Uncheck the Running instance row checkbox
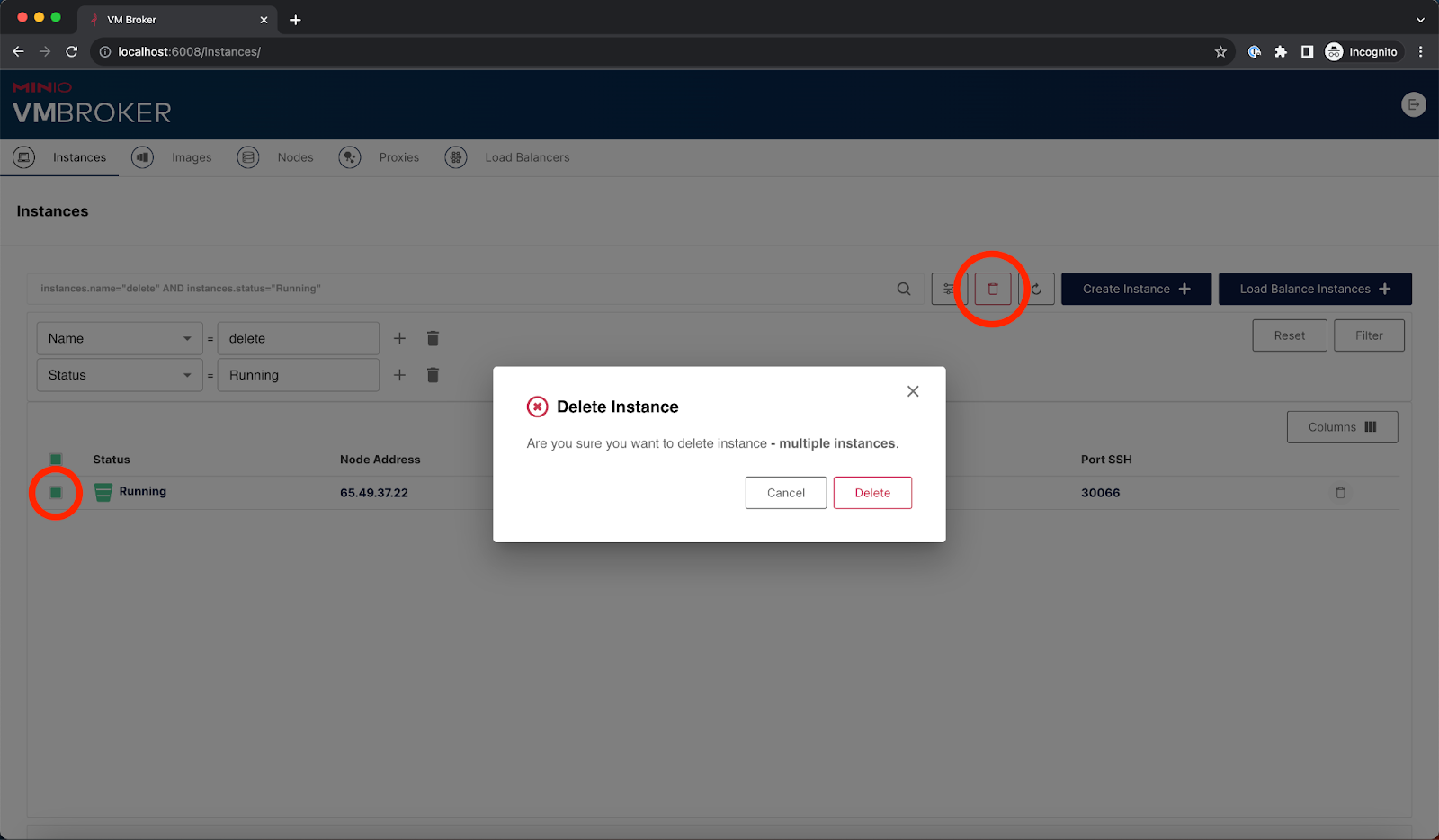This screenshot has height=840, width=1439. 56,493
